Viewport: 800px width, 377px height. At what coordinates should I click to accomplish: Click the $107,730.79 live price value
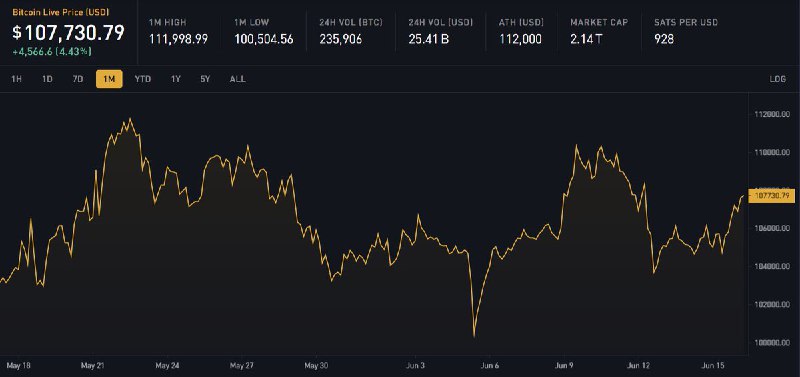[x=68, y=33]
